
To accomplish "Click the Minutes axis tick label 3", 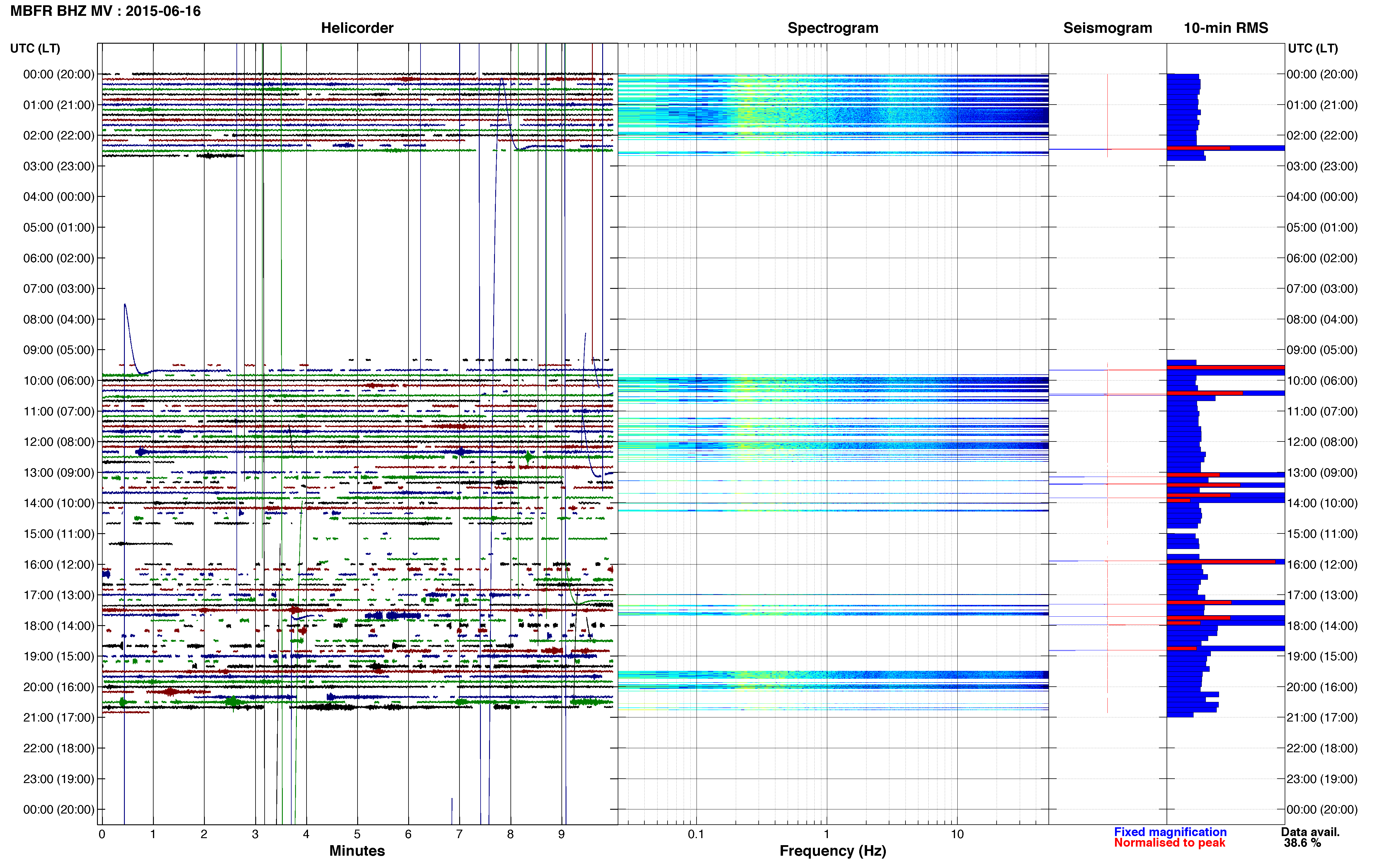I will pyautogui.click(x=255, y=834).
